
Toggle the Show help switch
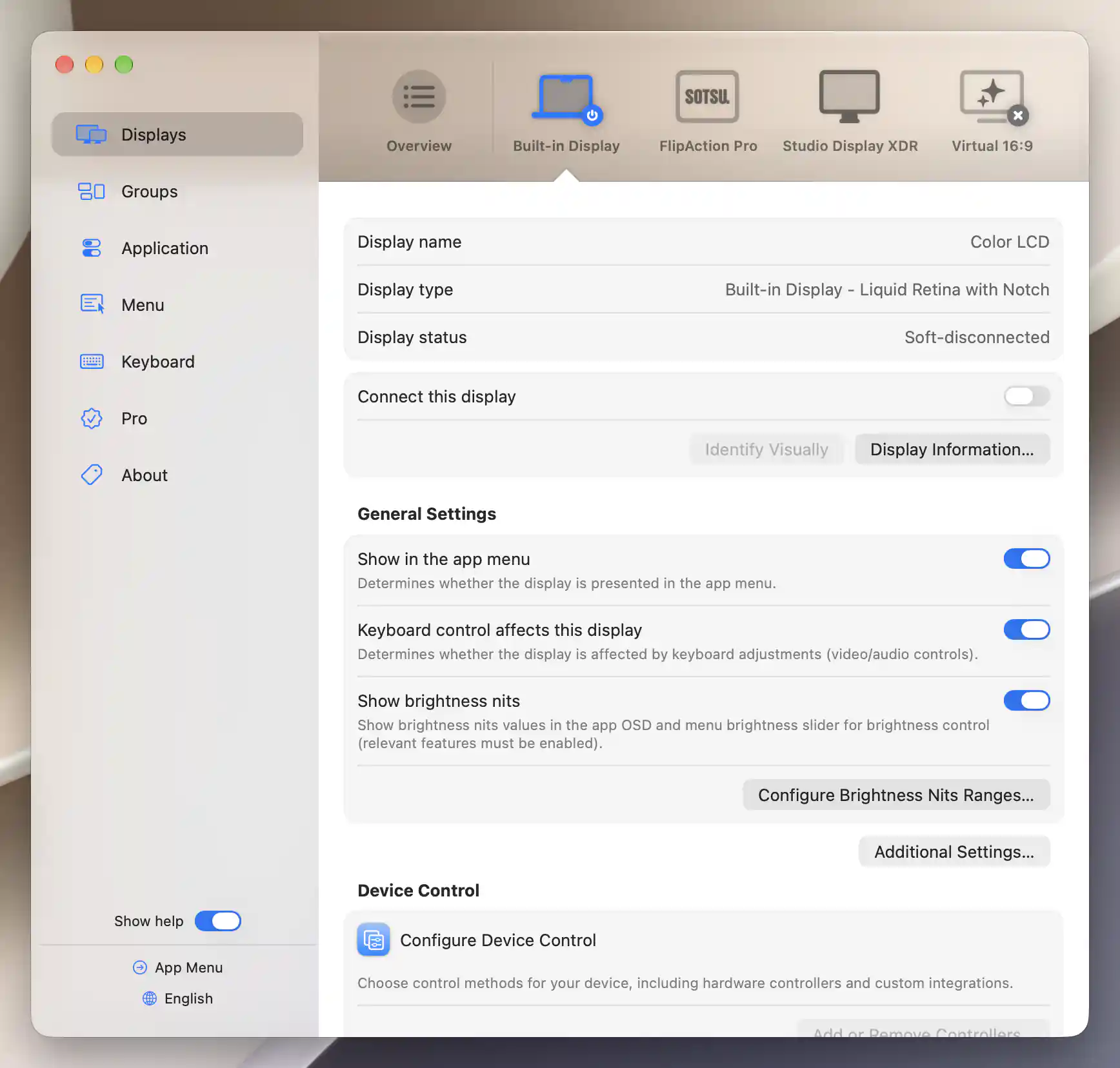coord(218,921)
